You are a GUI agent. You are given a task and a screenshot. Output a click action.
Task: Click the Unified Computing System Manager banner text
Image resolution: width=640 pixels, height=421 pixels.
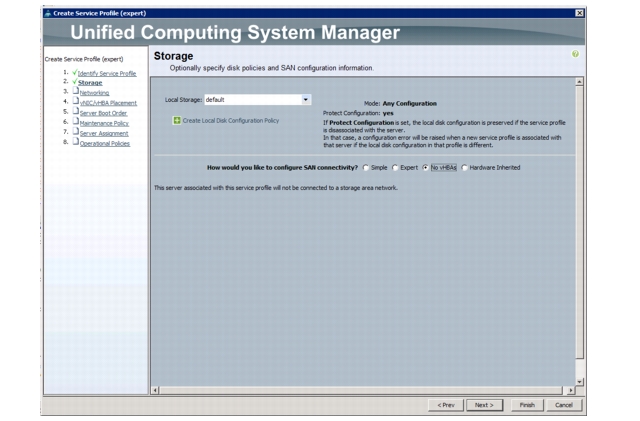[x=235, y=32]
